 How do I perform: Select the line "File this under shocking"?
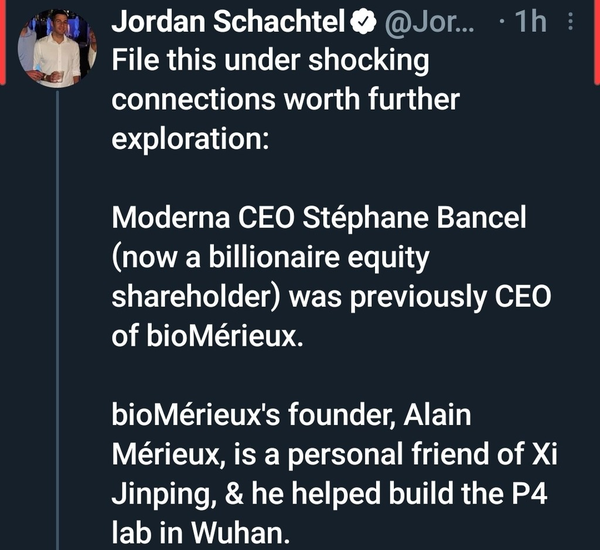click(270, 60)
